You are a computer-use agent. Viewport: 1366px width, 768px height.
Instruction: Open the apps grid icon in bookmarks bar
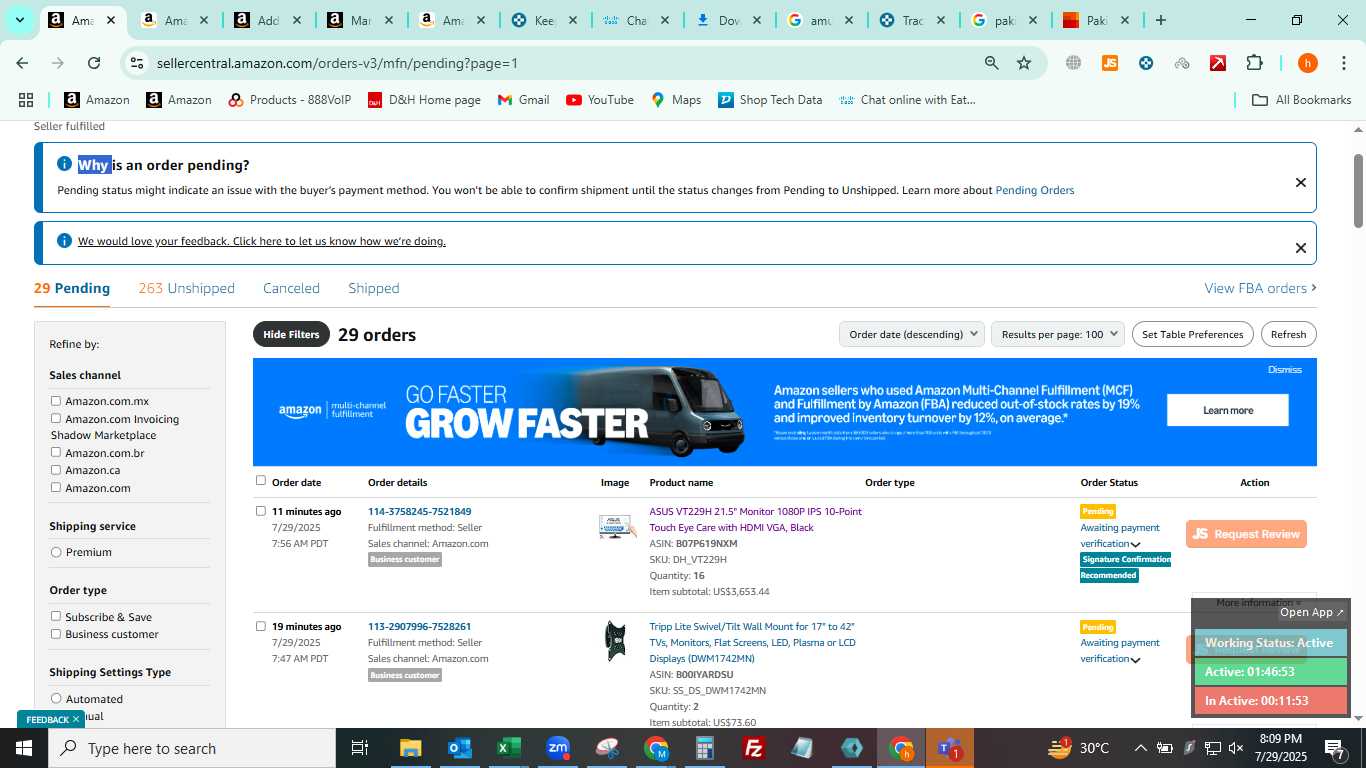pyautogui.click(x=26, y=100)
